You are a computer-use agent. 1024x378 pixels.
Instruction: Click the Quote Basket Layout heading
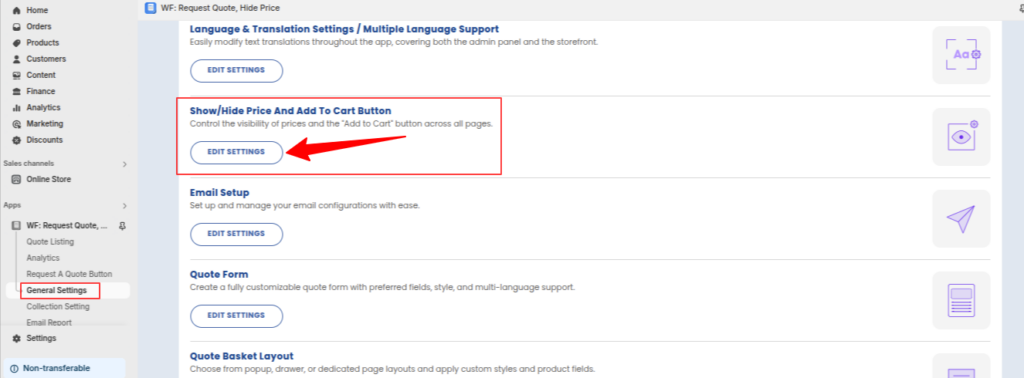tap(242, 356)
